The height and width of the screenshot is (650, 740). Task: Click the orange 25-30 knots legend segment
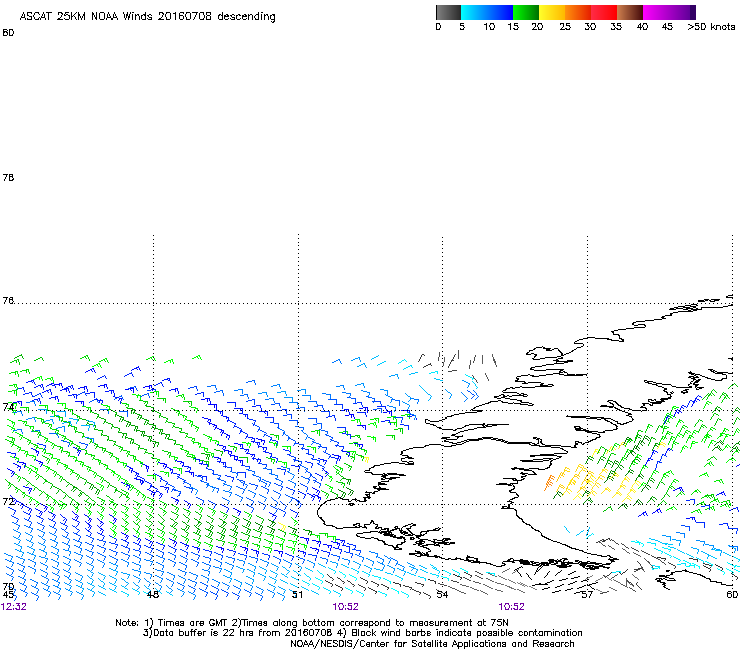pos(578,12)
